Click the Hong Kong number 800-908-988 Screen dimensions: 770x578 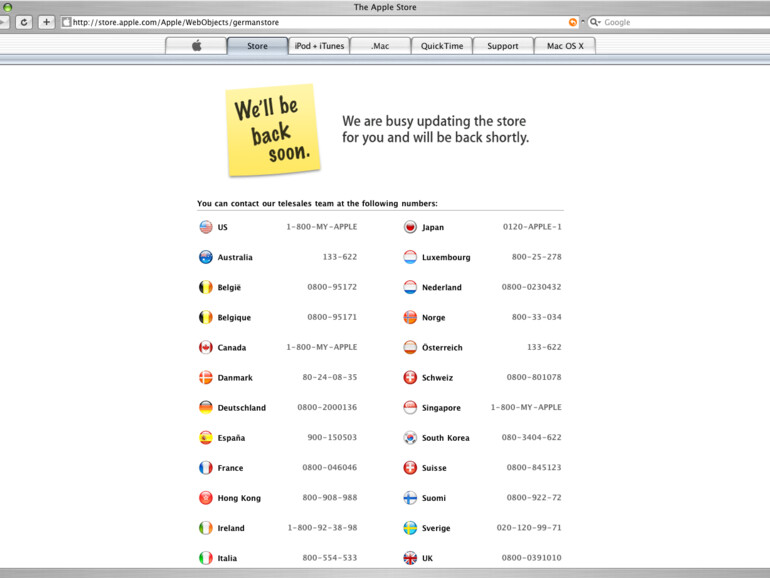tap(330, 497)
